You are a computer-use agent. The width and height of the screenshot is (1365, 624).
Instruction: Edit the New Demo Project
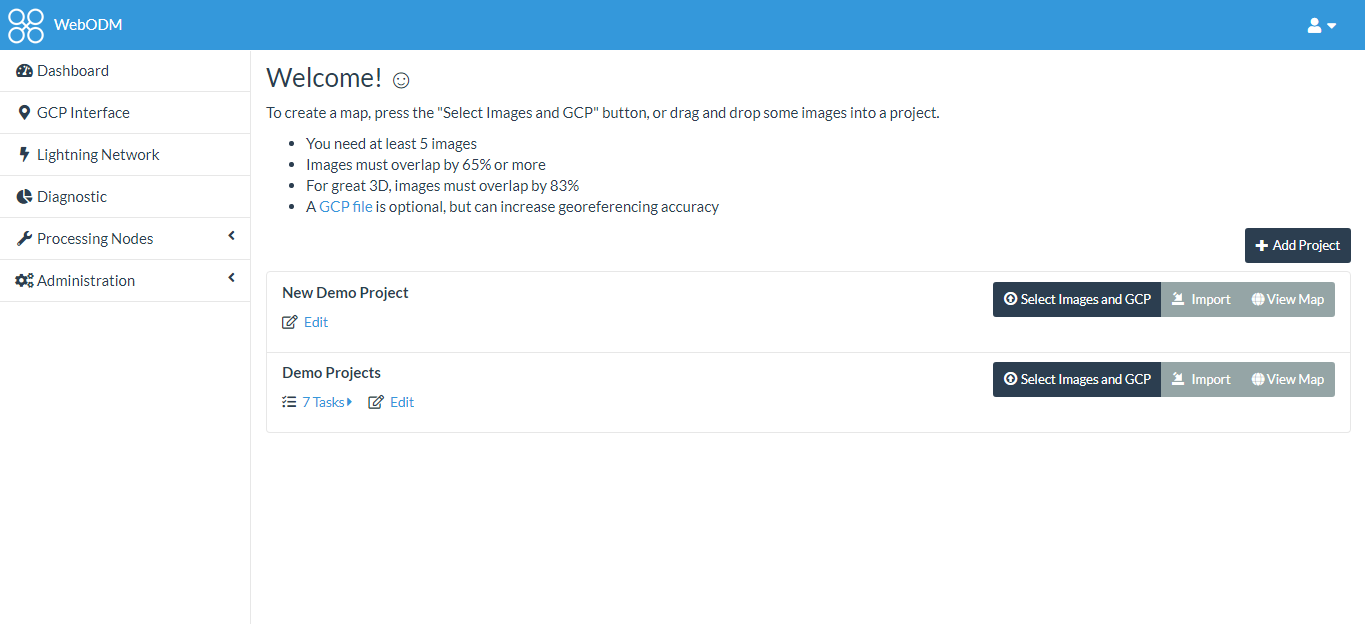pyautogui.click(x=315, y=322)
